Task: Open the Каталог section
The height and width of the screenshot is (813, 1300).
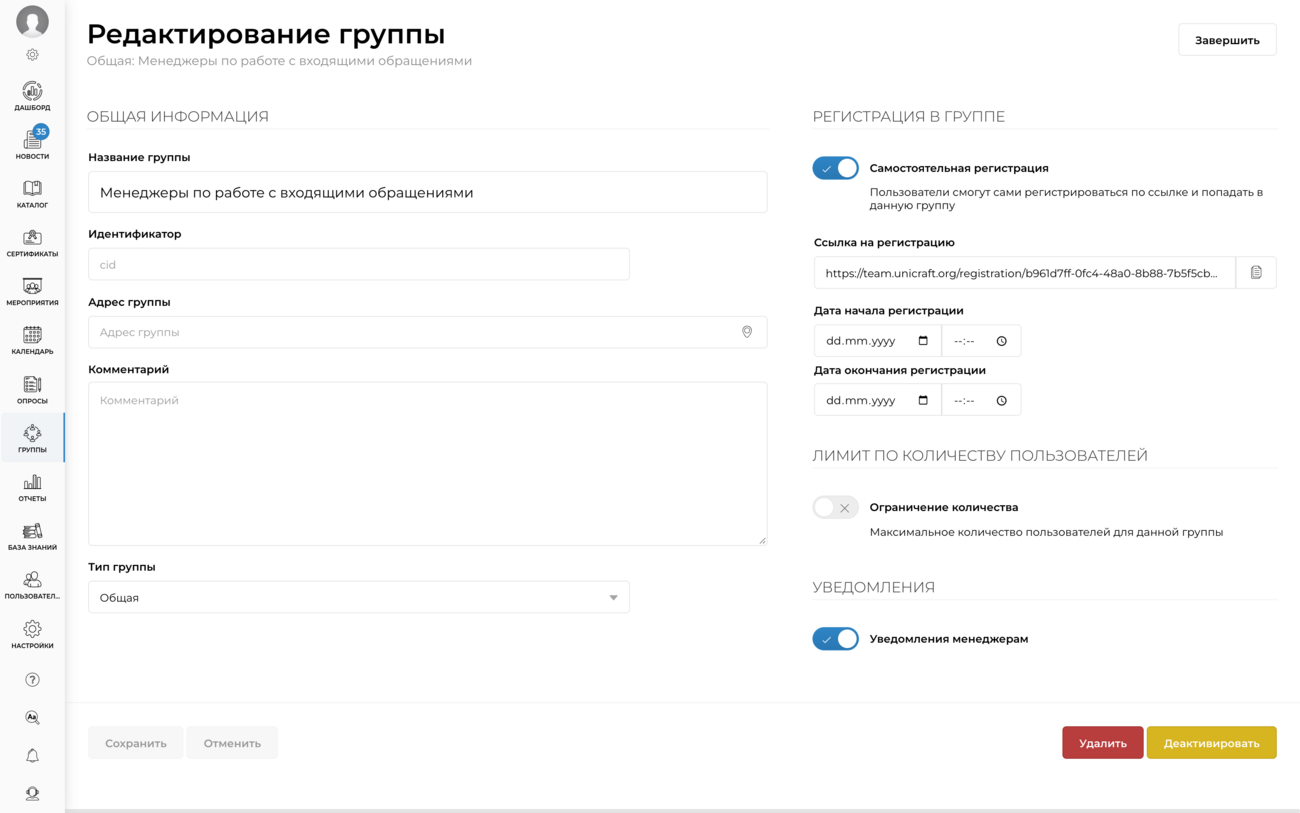Action: tap(32, 194)
